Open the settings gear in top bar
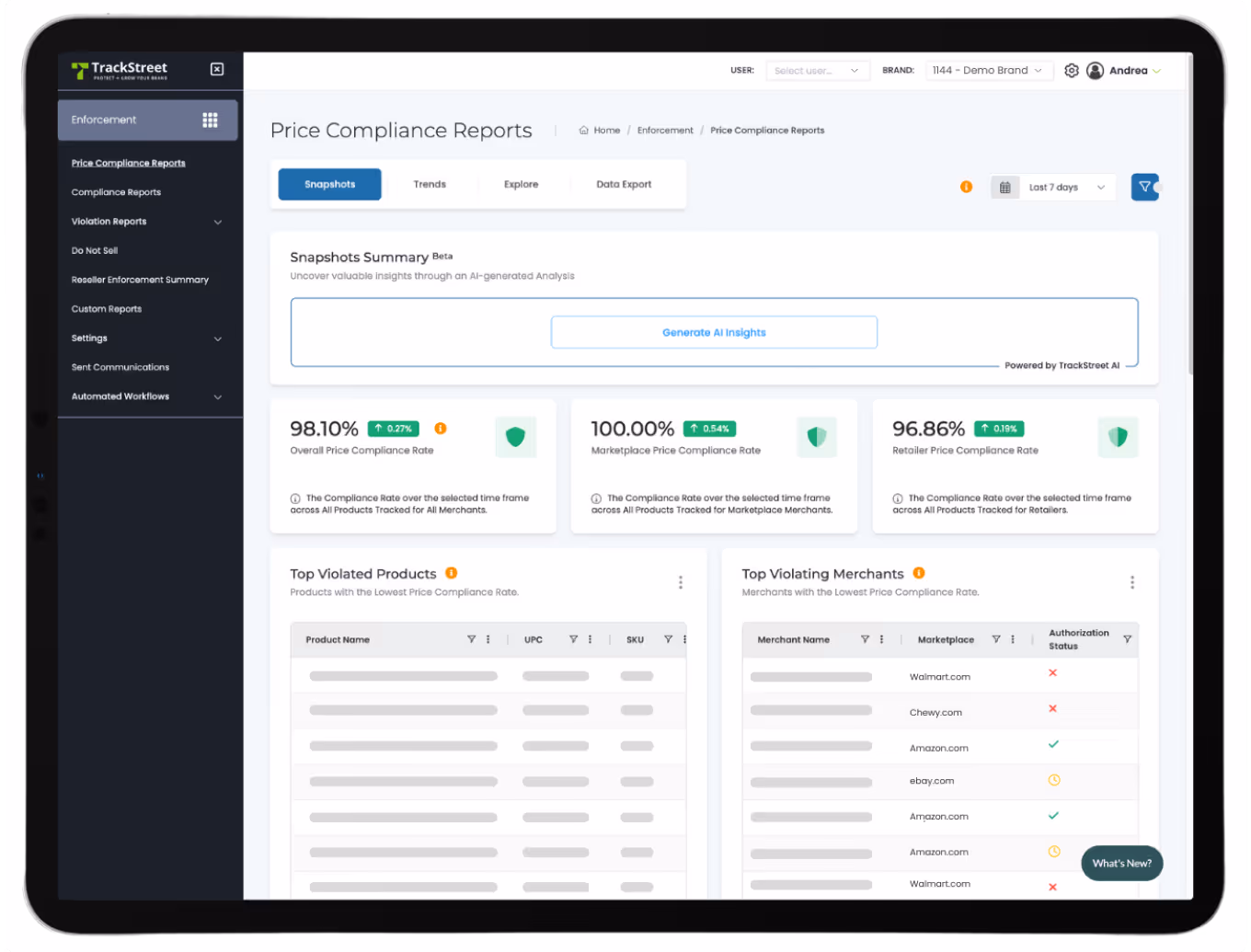 click(1072, 71)
